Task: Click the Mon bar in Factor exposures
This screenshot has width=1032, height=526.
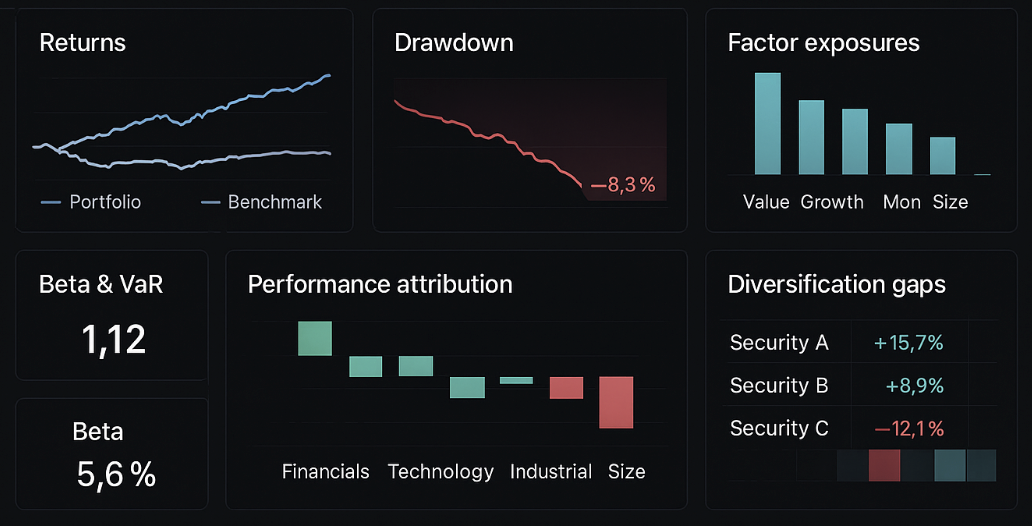Action: pos(899,149)
